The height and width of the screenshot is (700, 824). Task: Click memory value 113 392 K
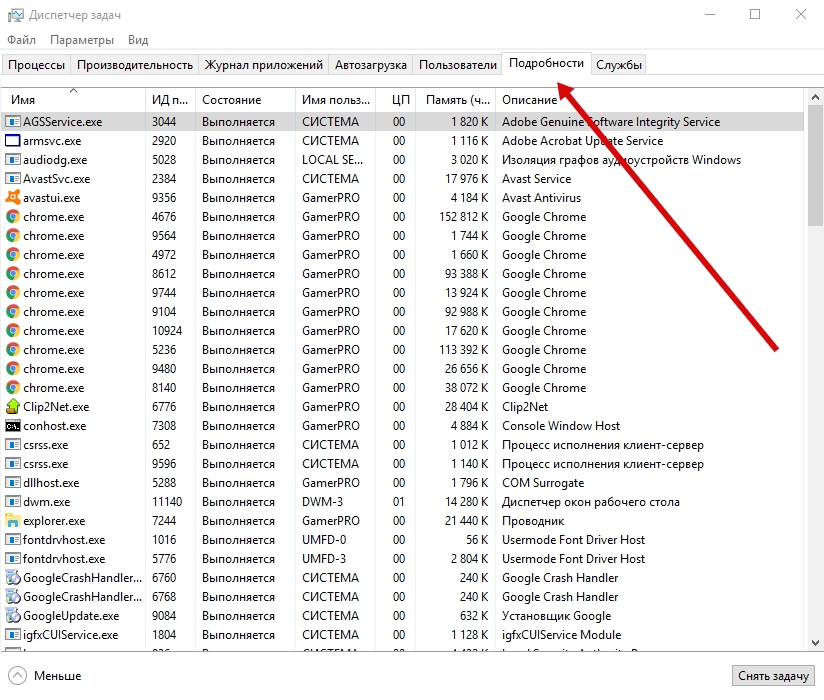pos(464,349)
